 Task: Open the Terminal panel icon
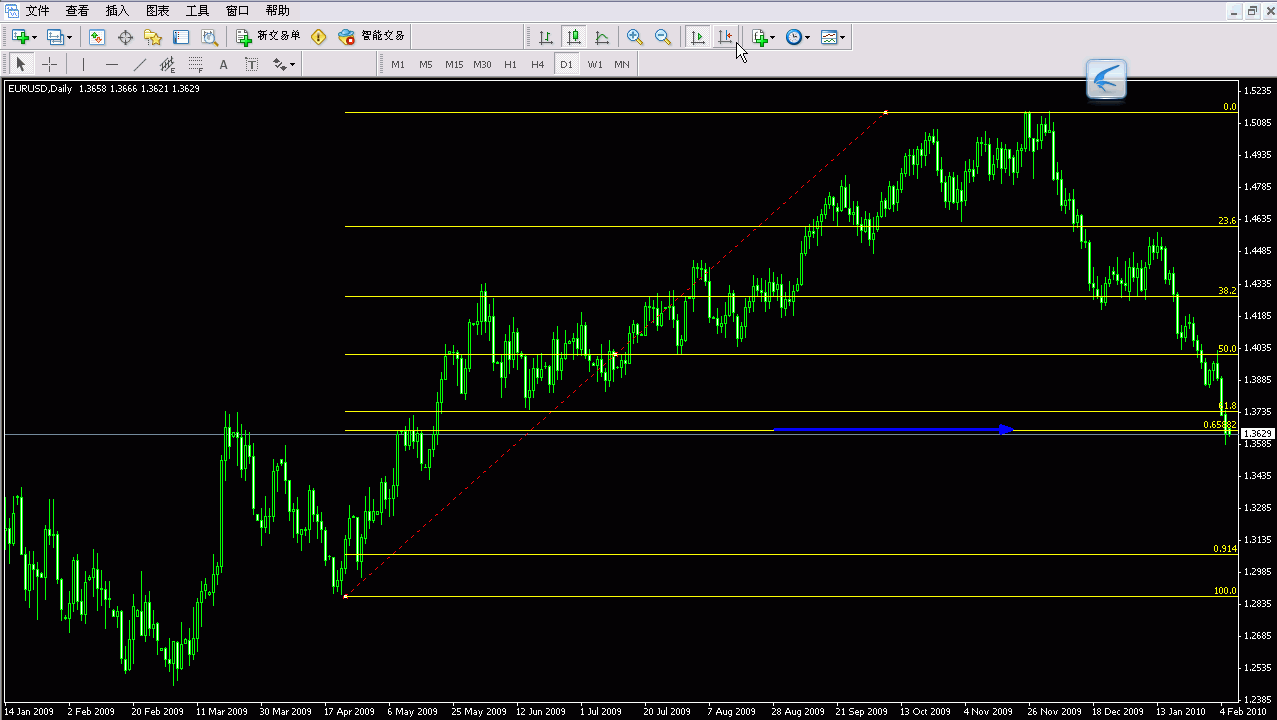181,37
